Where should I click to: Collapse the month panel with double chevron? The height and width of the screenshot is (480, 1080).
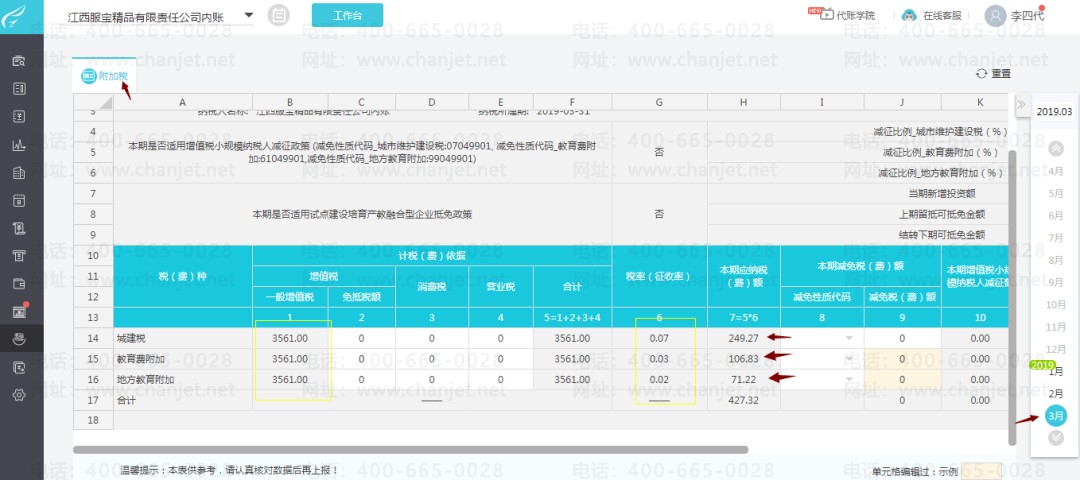1021,105
